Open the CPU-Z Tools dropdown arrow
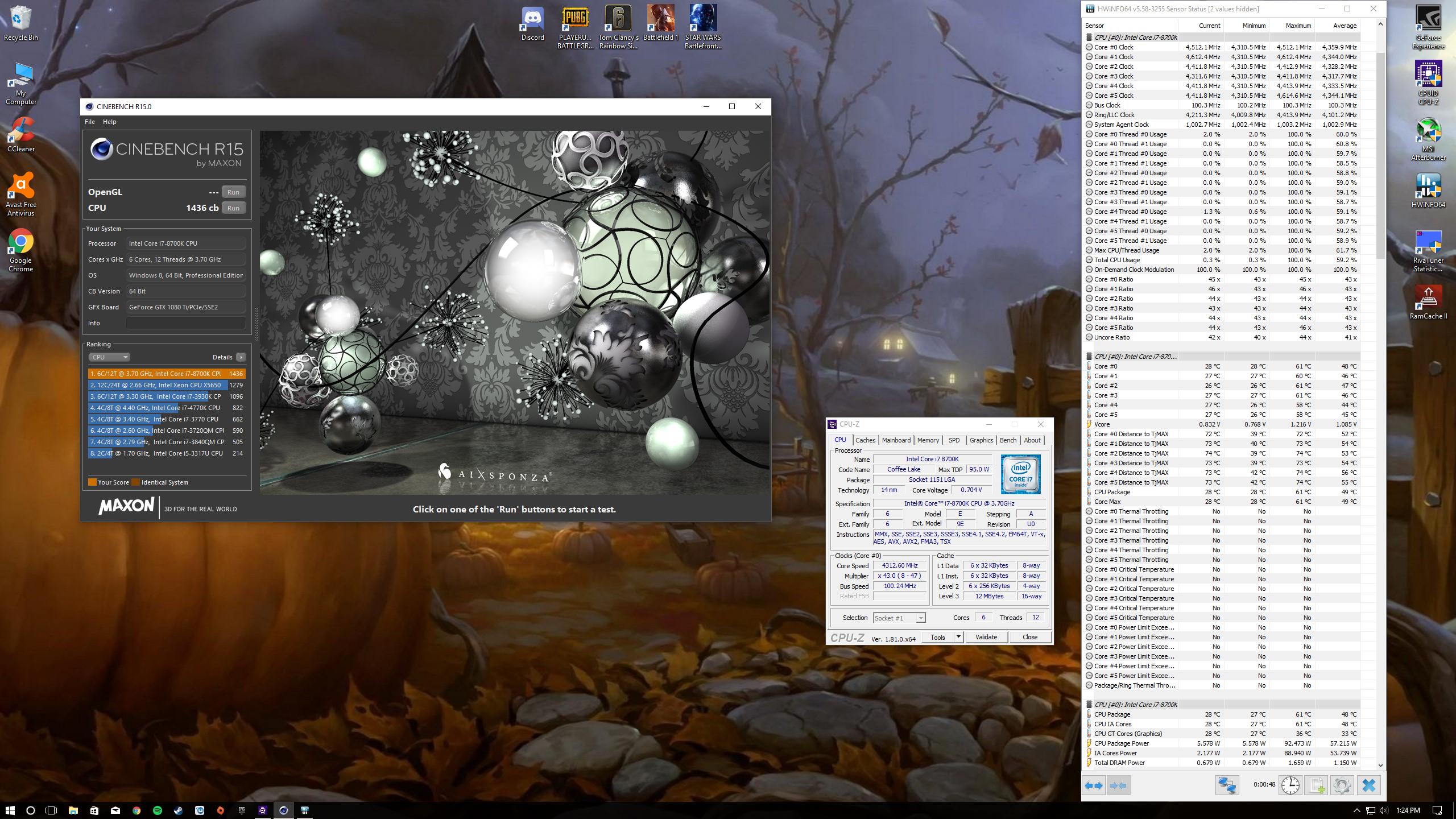This screenshot has height=819, width=1456. coord(958,637)
